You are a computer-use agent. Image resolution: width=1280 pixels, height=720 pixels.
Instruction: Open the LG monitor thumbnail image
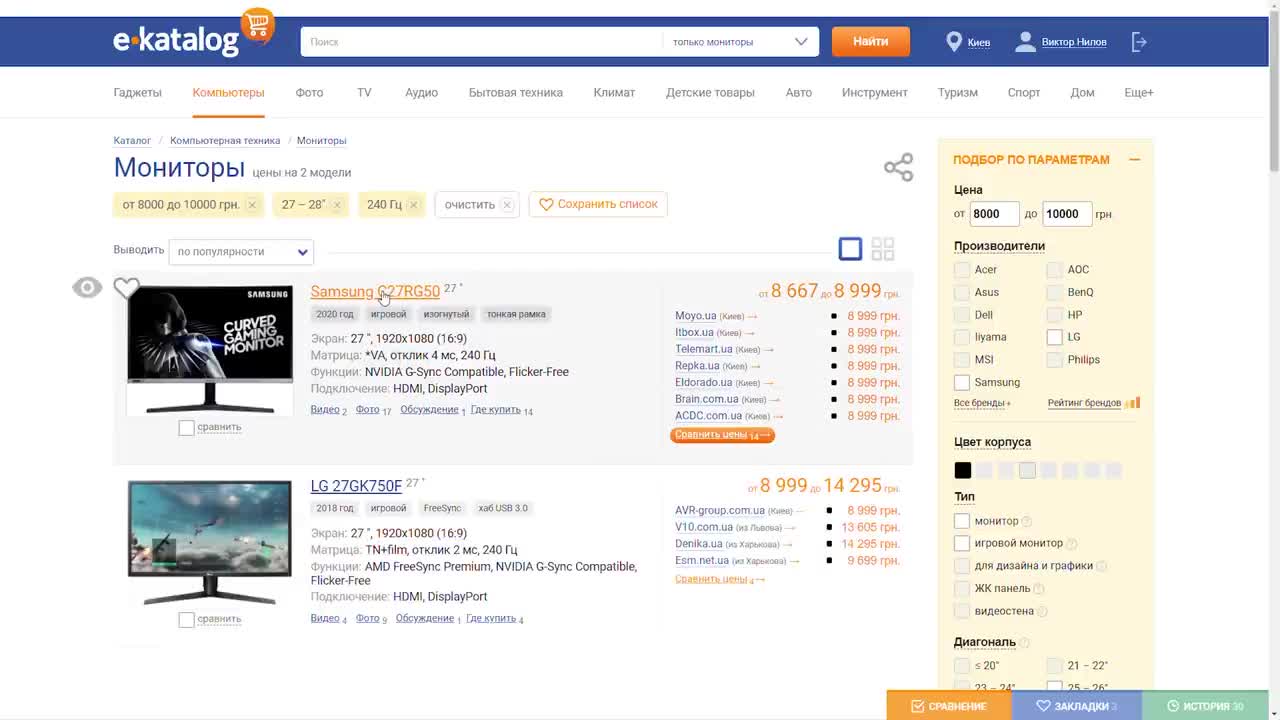210,542
